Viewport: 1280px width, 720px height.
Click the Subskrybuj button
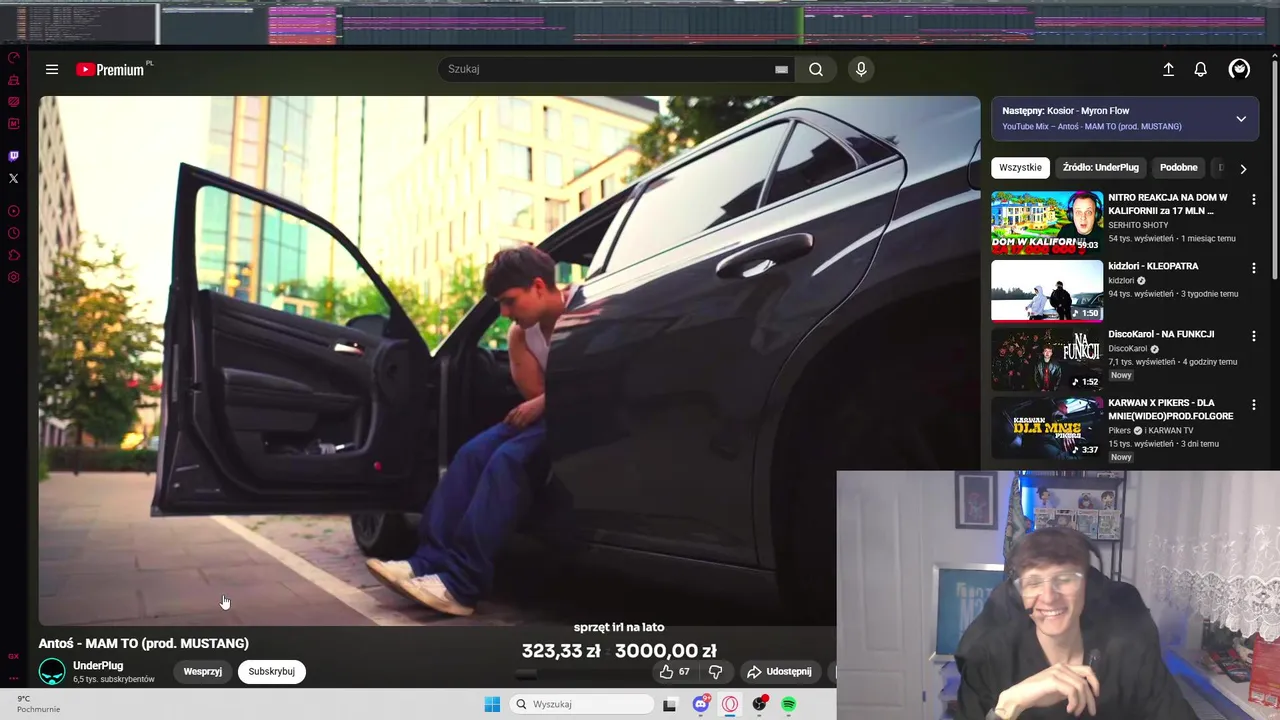click(x=271, y=672)
